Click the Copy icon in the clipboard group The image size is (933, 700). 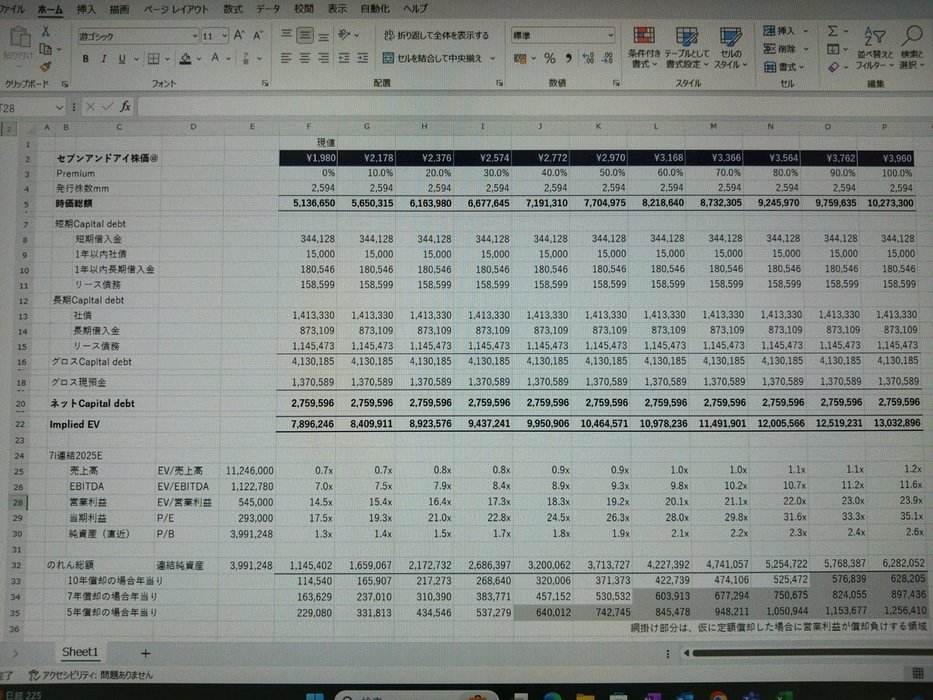point(45,49)
